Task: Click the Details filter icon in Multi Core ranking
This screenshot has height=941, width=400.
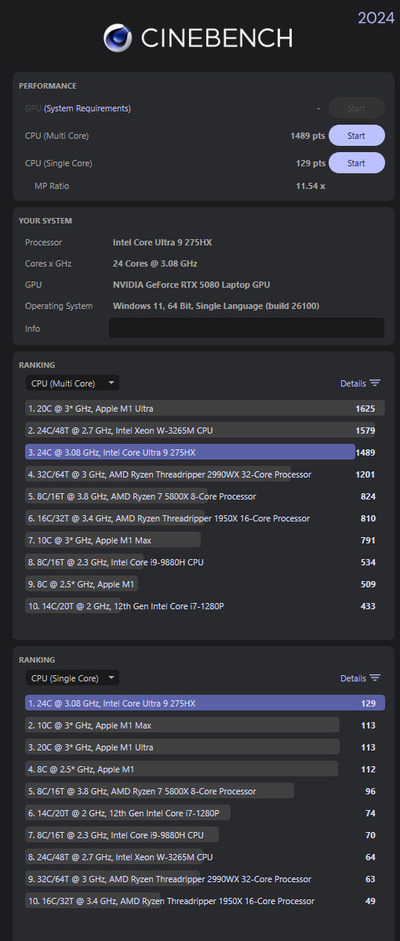Action: click(375, 383)
